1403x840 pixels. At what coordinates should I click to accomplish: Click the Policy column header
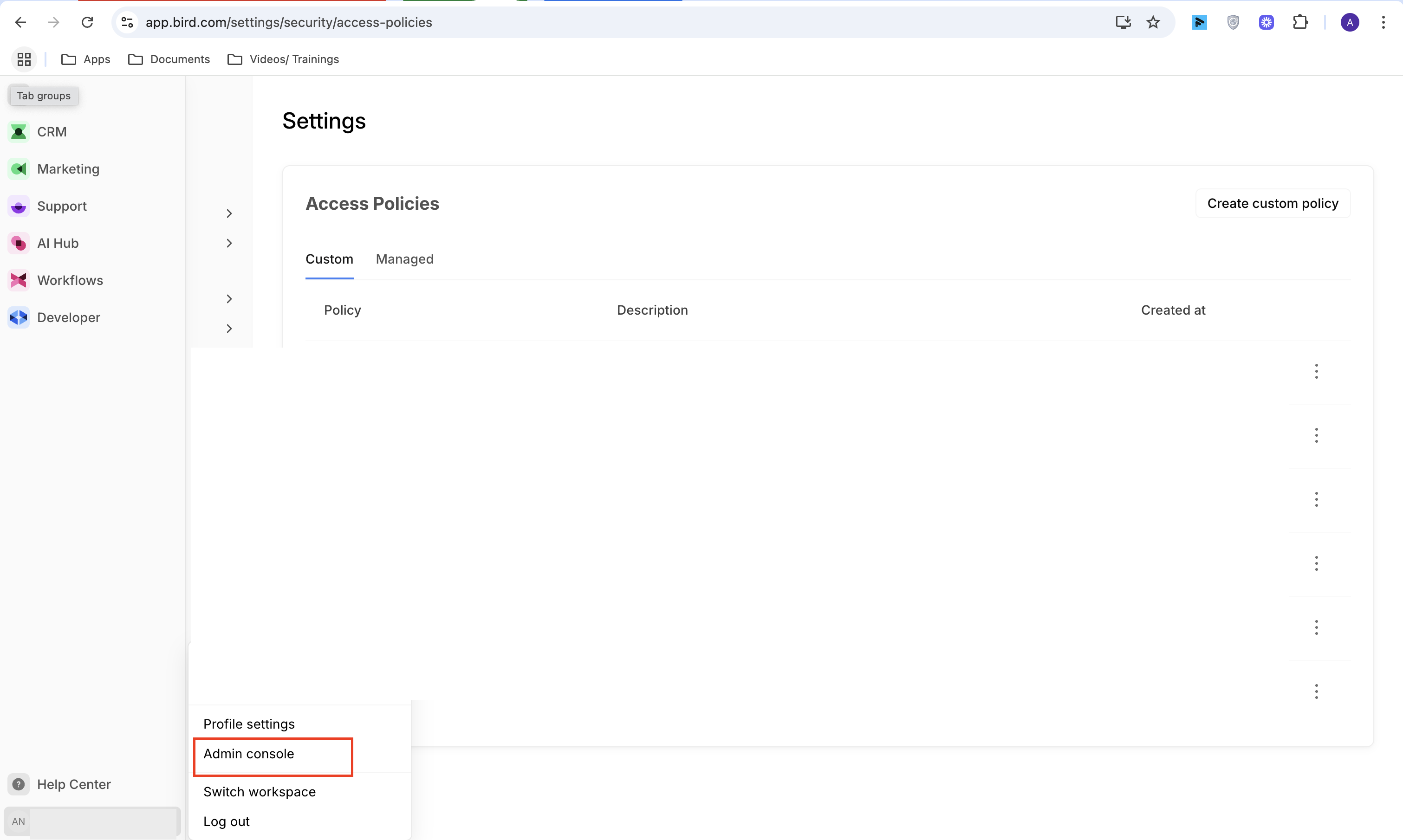coord(343,310)
